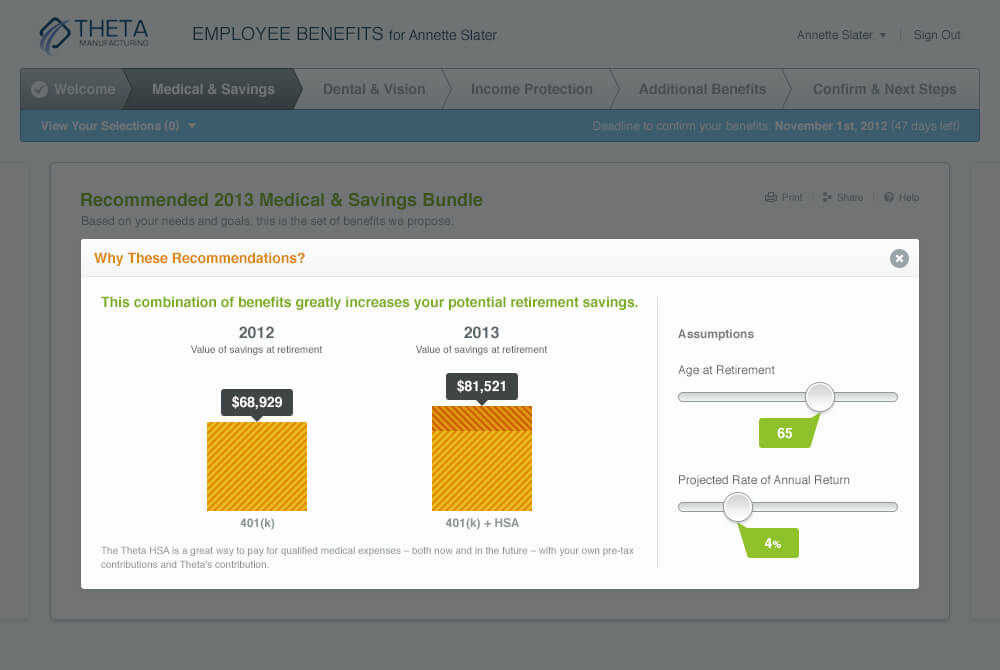This screenshot has width=1000, height=670.
Task: Click the Projected Rate of Annual Return slider knob
Action: 737,507
